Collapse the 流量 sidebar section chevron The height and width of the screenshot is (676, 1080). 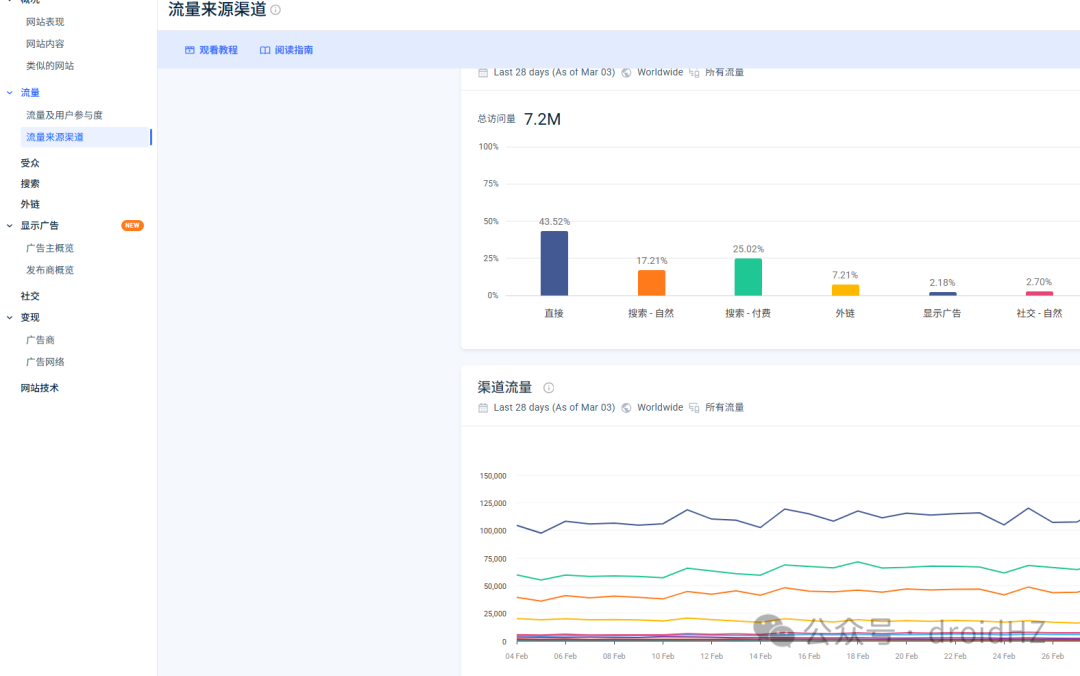coord(10,92)
